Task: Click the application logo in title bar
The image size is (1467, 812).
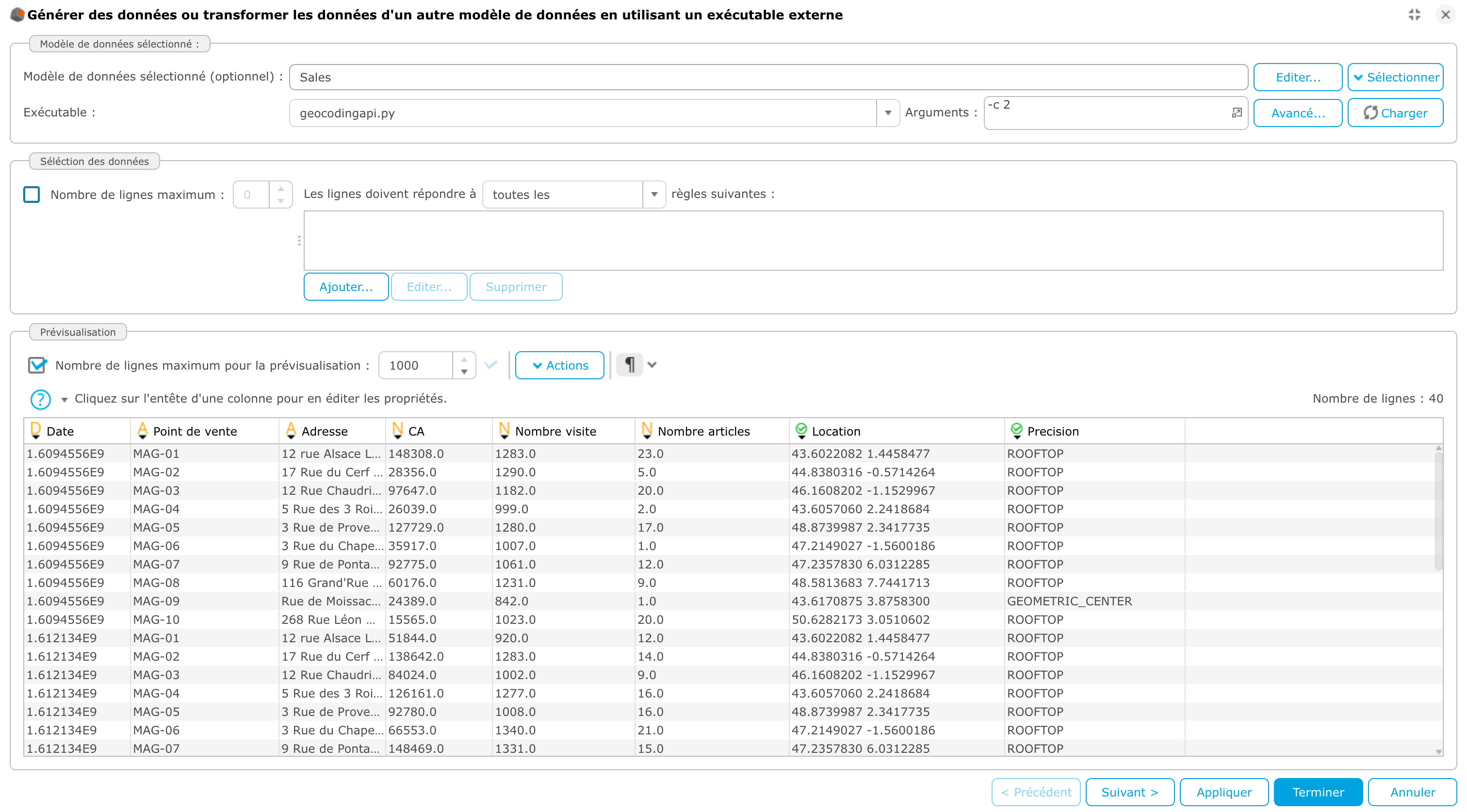Action: pyautogui.click(x=17, y=15)
